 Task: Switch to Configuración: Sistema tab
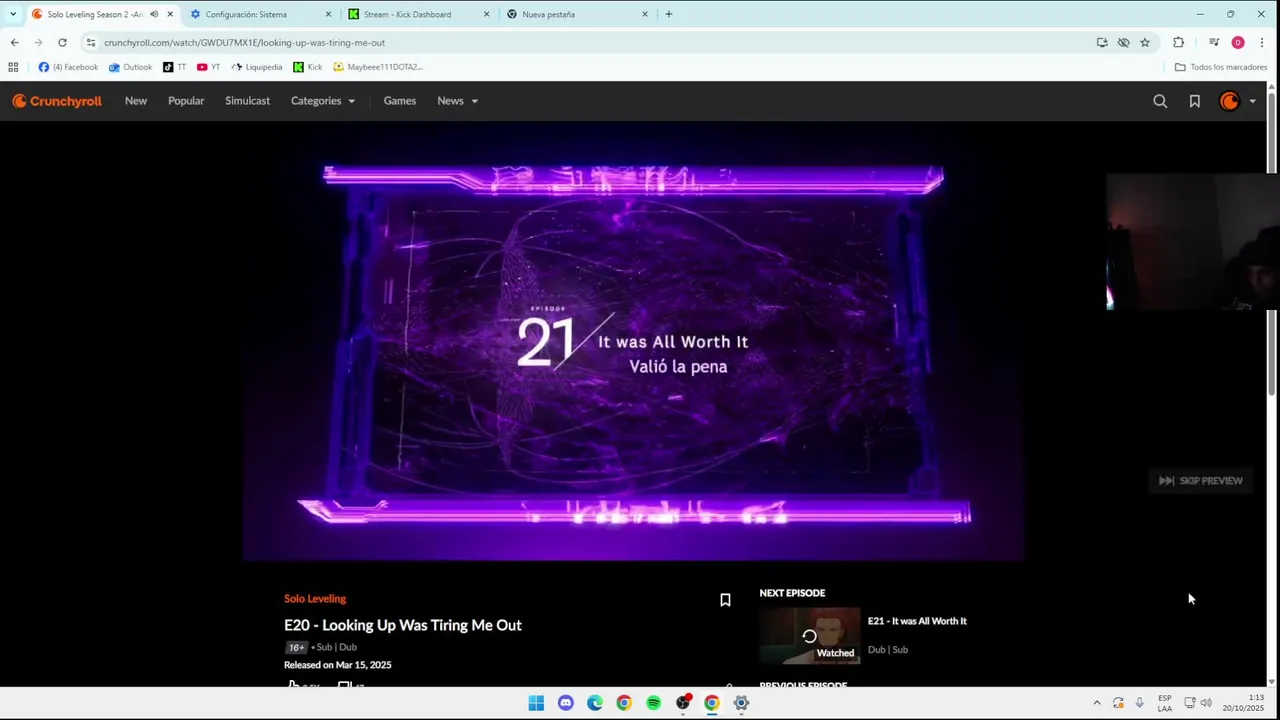point(262,14)
